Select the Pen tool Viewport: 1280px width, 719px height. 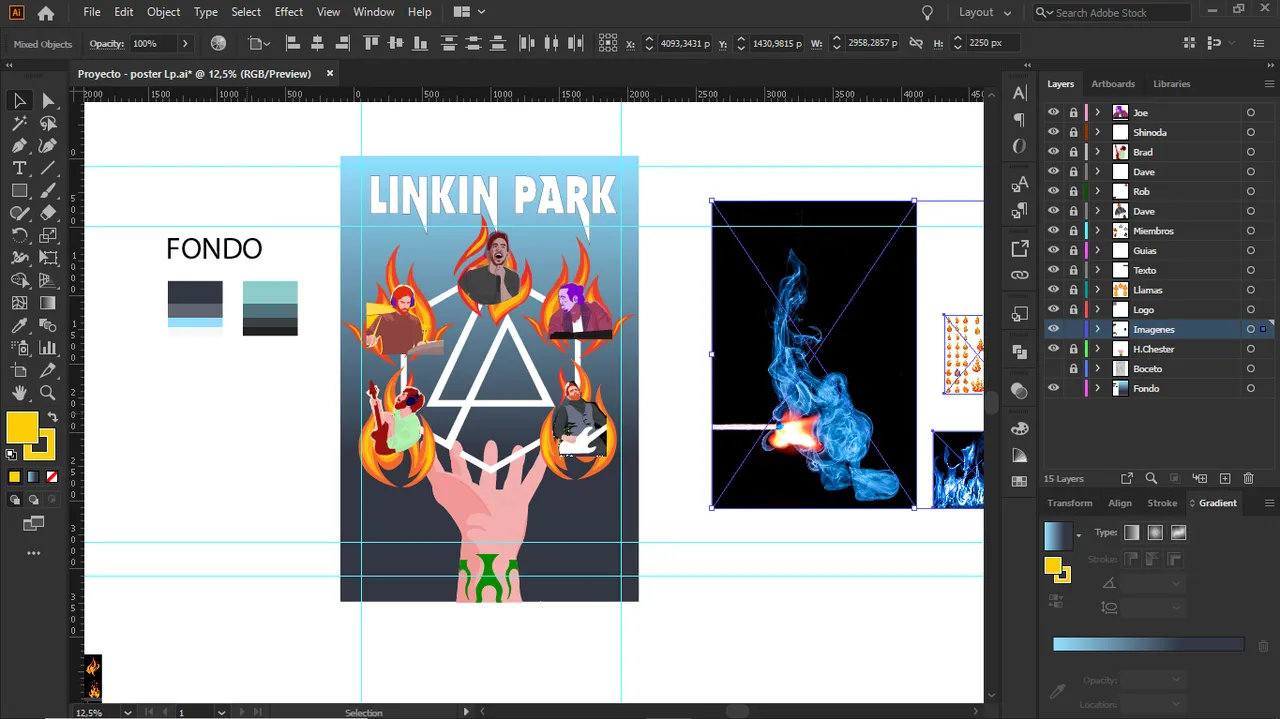point(19,146)
